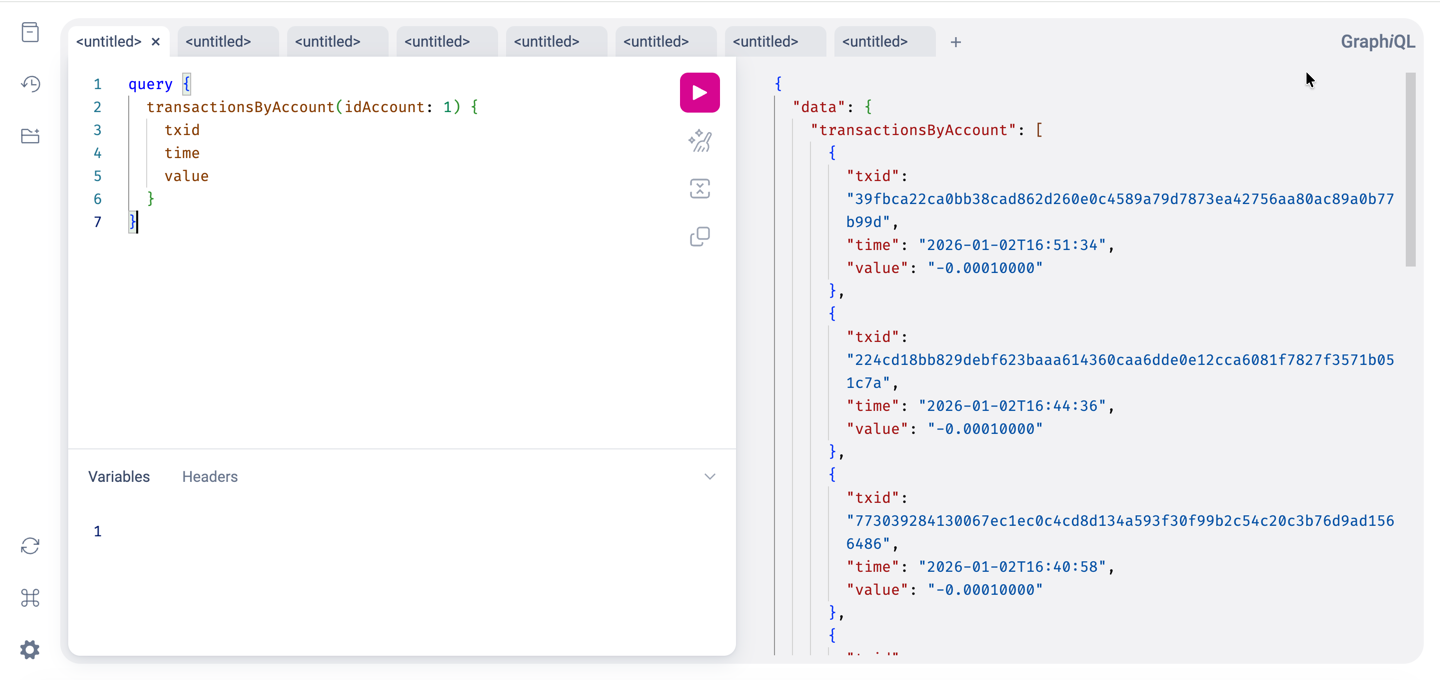Open a new query tab with the plus
1440x680 pixels.
coord(955,41)
